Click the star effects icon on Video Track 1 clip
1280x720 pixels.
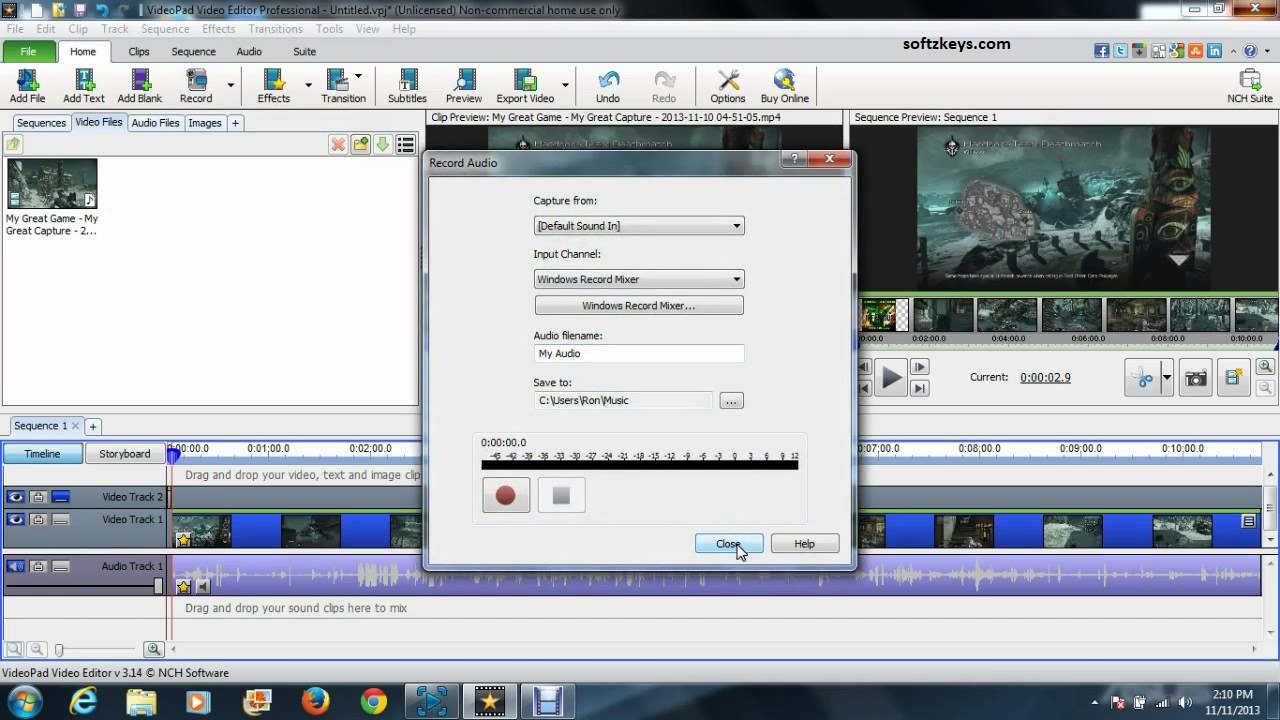click(x=184, y=540)
